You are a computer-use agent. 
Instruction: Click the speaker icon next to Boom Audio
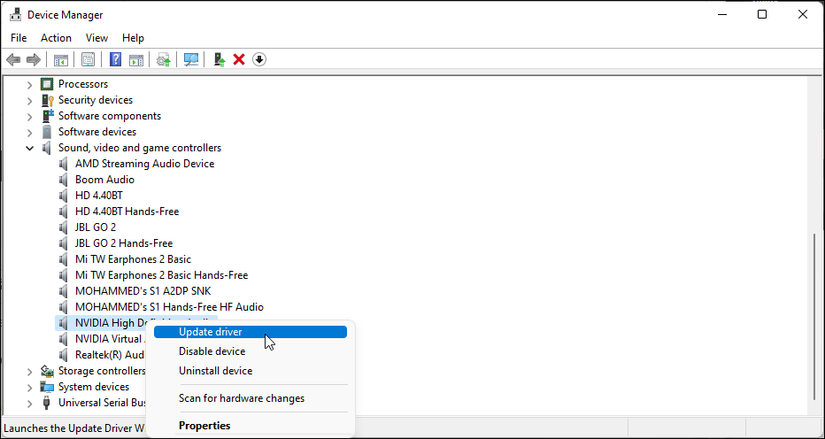pyautogui.click(x=64, y=179)
